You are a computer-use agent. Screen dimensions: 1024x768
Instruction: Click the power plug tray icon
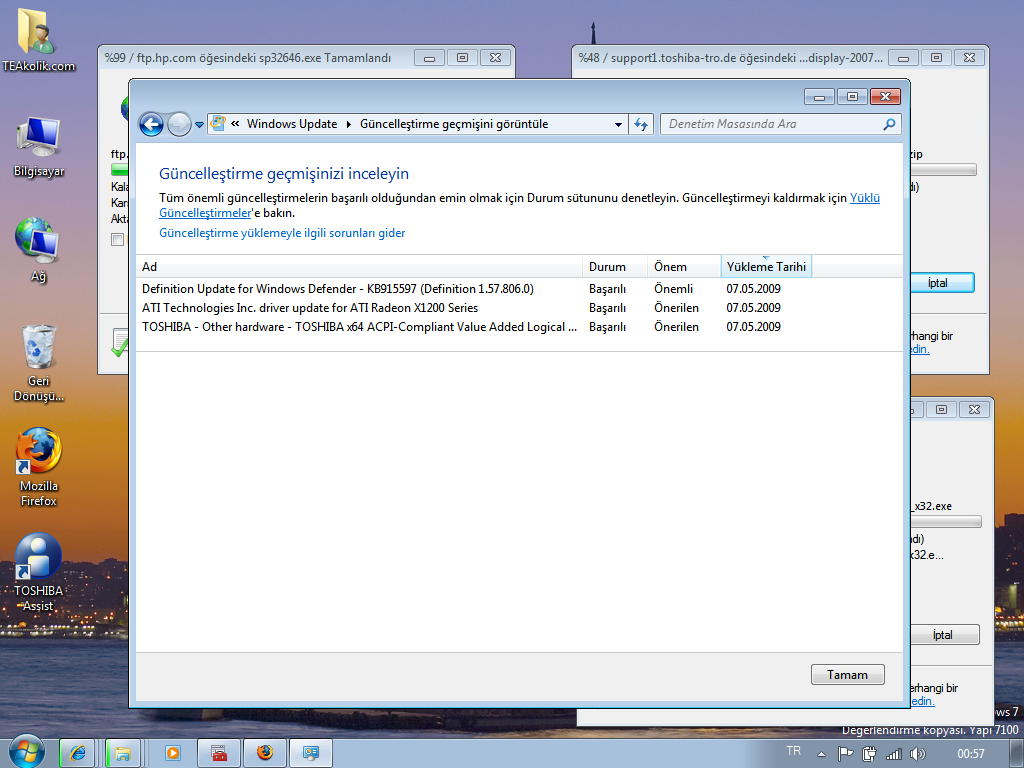869,754
